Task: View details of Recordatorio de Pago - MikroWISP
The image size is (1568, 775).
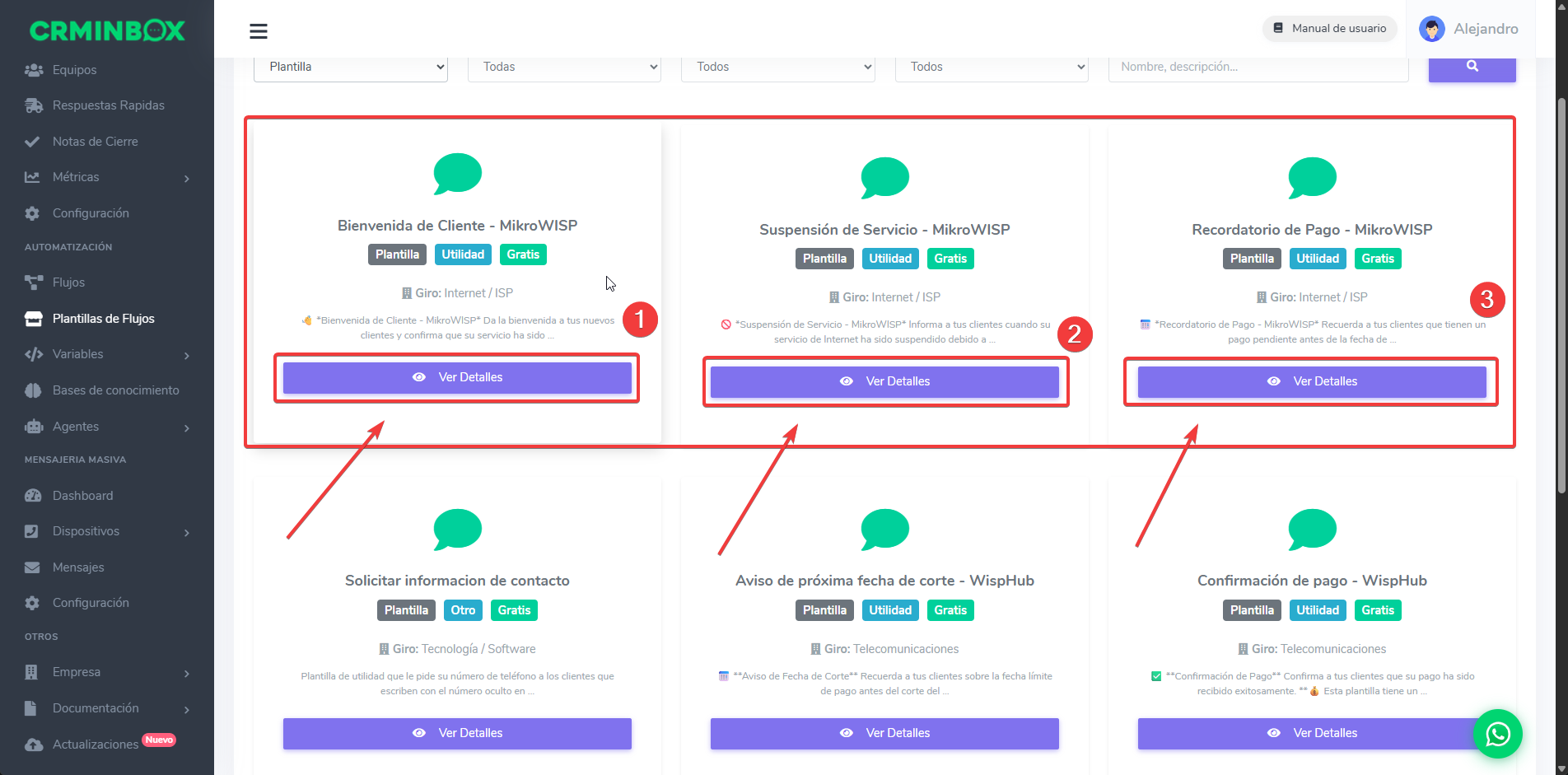Action: tap(1312, 381)
